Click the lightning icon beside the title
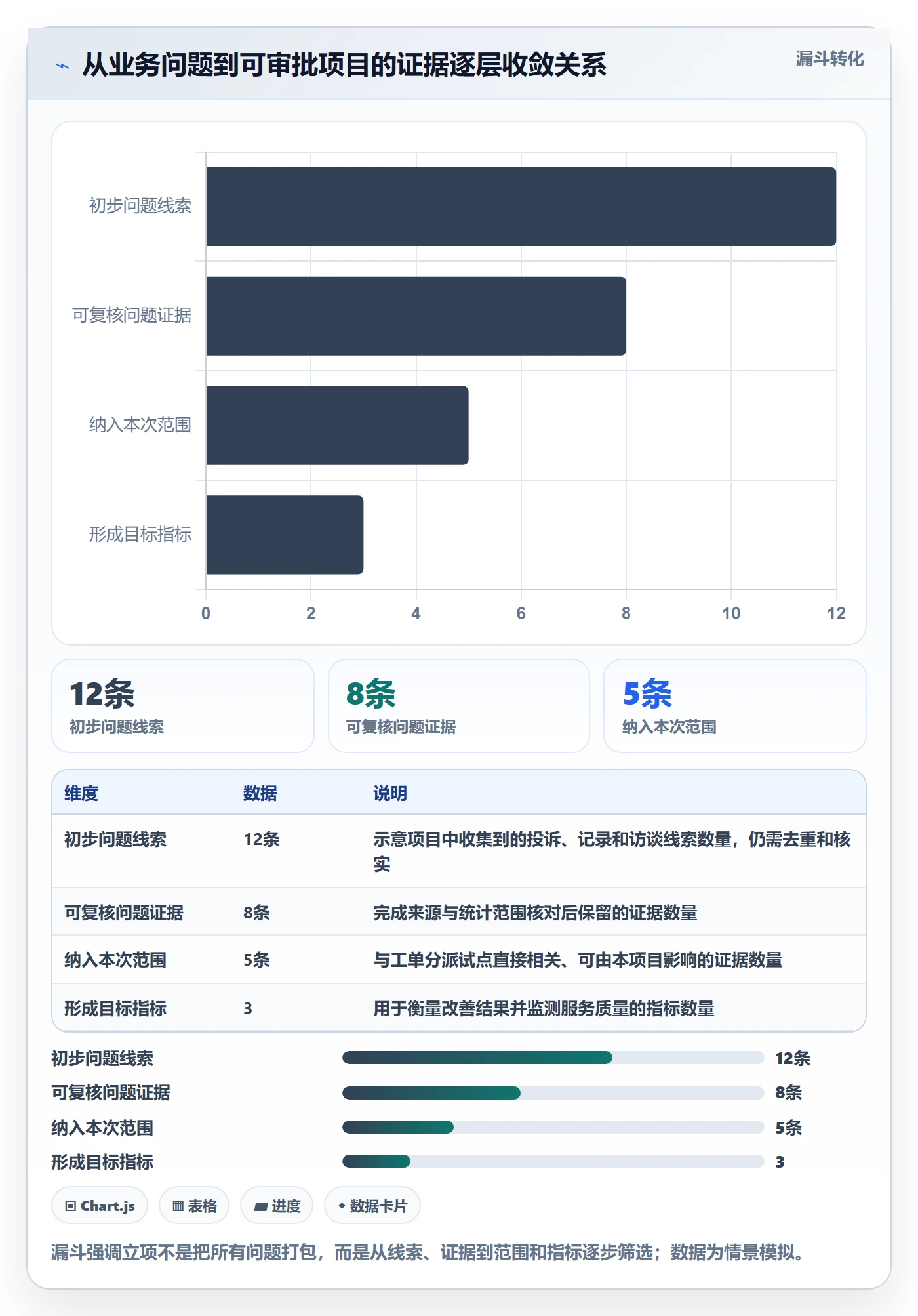 click(62, 65)
